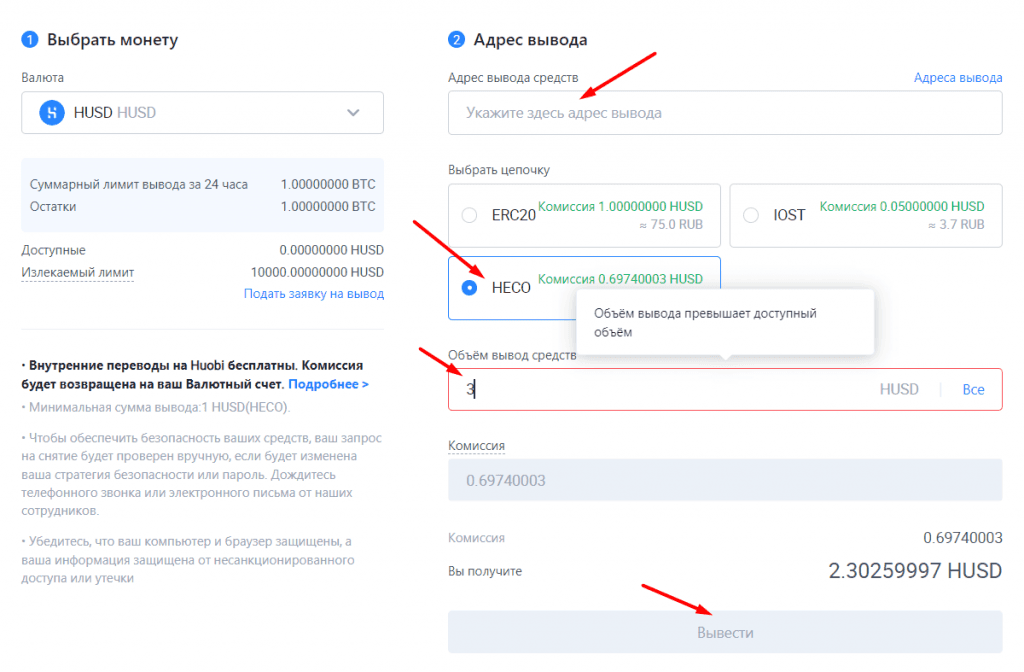Click the Суммарный лимит вывода за 24 часа text
The image size is (1024, 672).
pyautogui.click(x=138, y=185)
